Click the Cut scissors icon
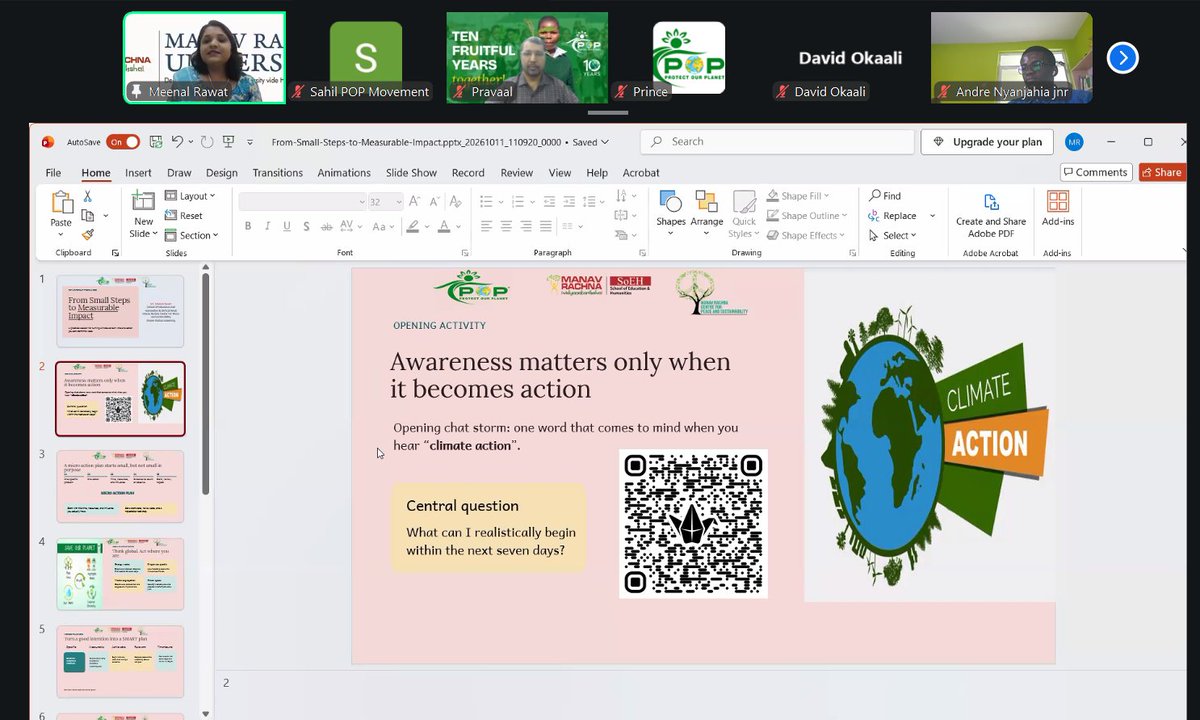This screenshot has height=720, width=1200. pos(88,197)
